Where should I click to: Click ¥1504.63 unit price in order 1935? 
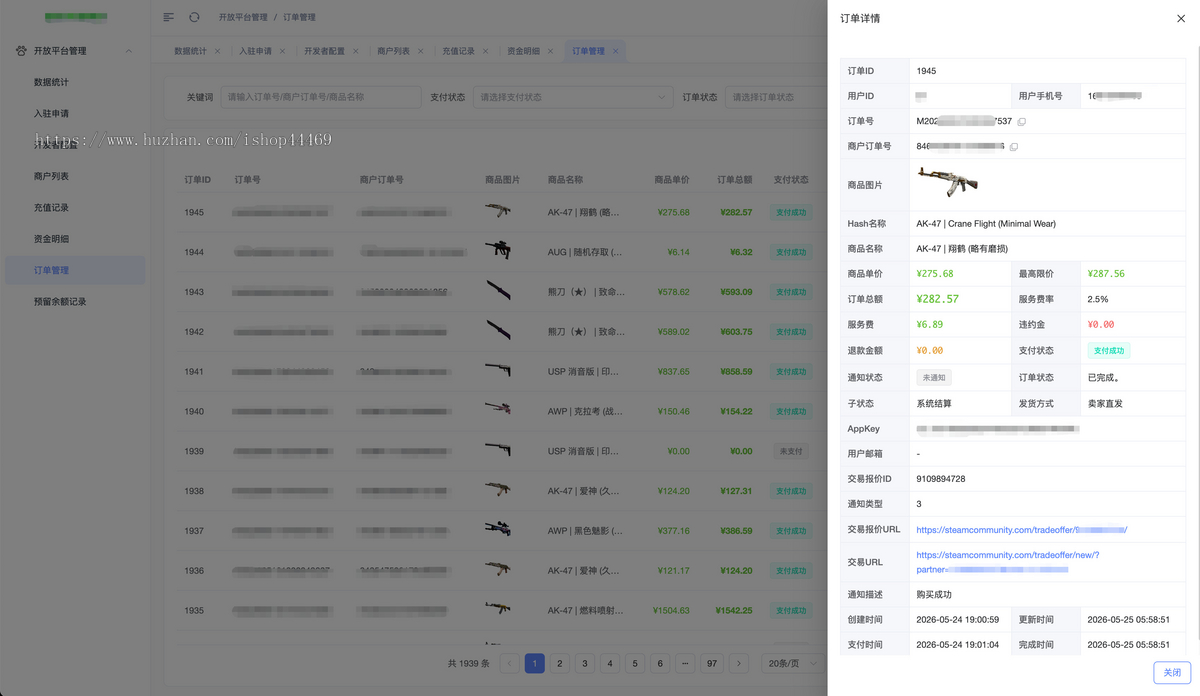pos(672,610)
